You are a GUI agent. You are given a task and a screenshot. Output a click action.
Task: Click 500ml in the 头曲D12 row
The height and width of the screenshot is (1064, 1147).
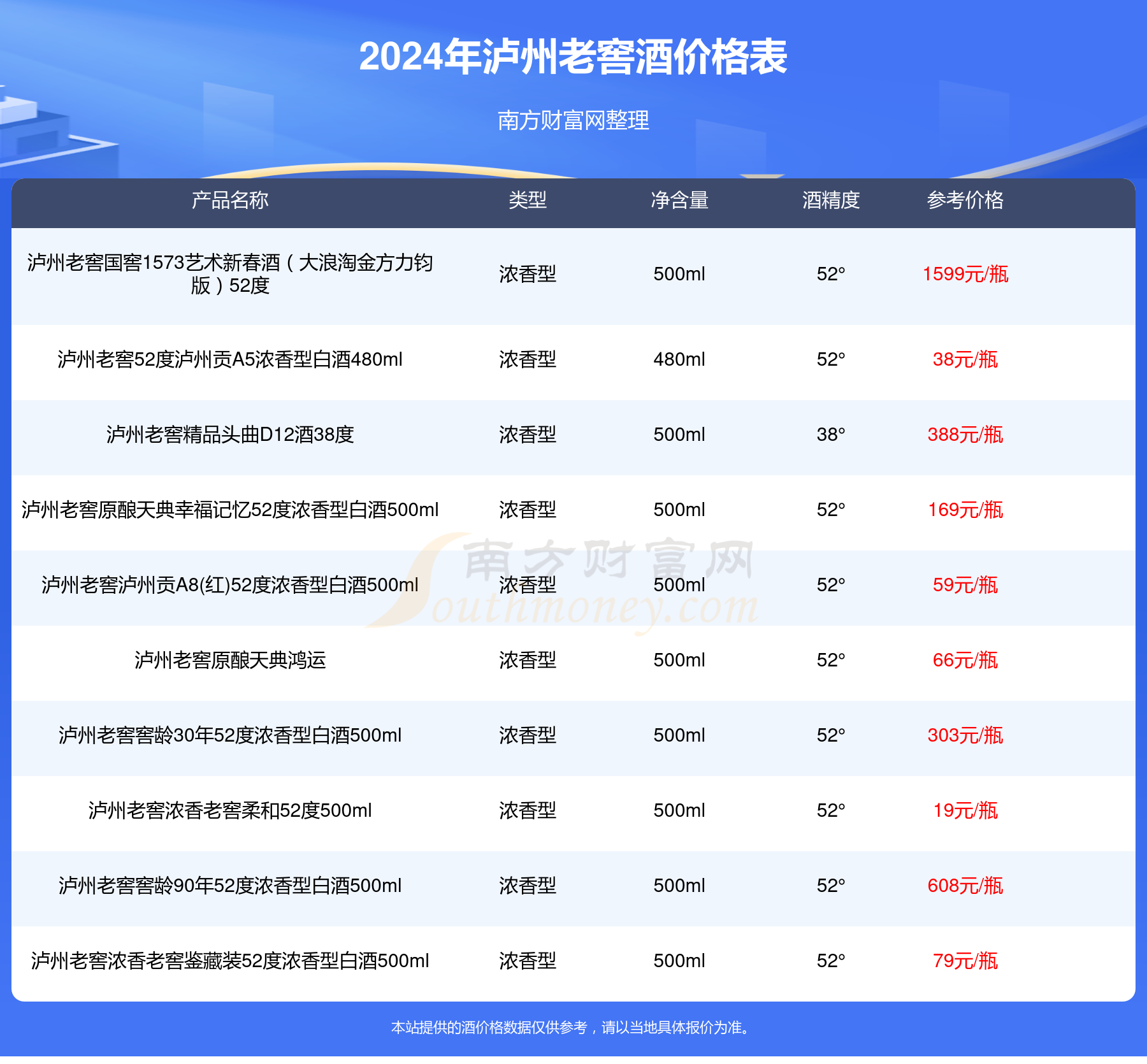tap(679, 435)
